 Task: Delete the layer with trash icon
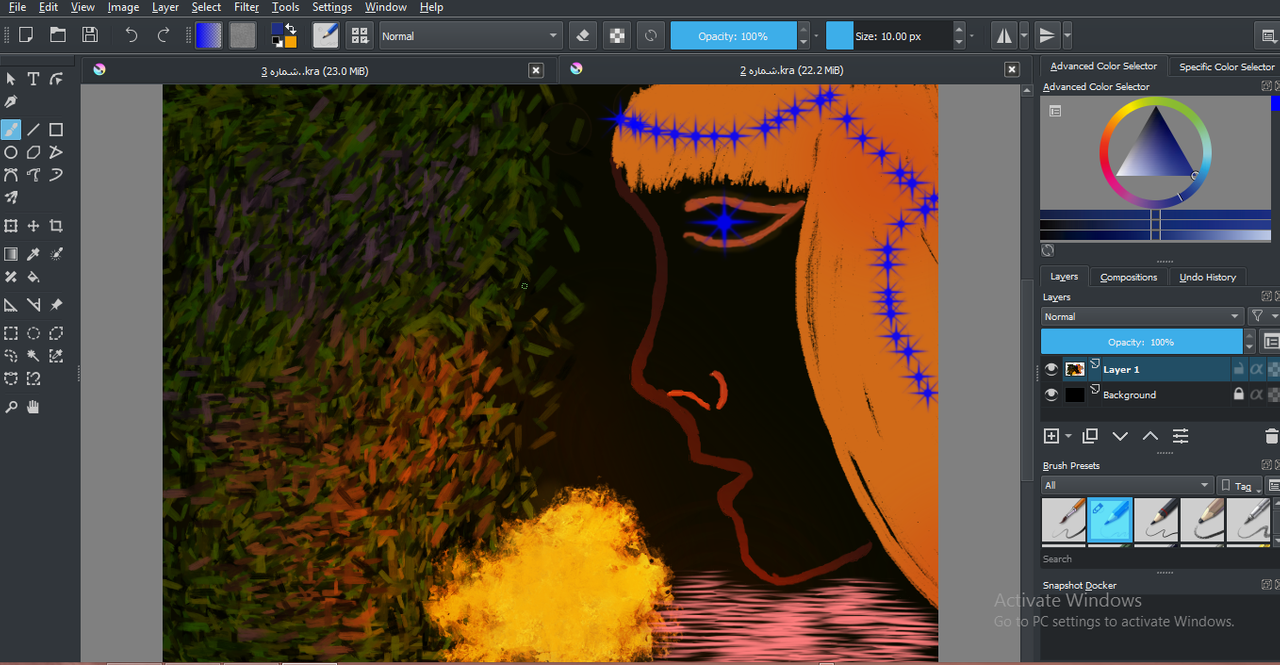(x=1271, y=436)
